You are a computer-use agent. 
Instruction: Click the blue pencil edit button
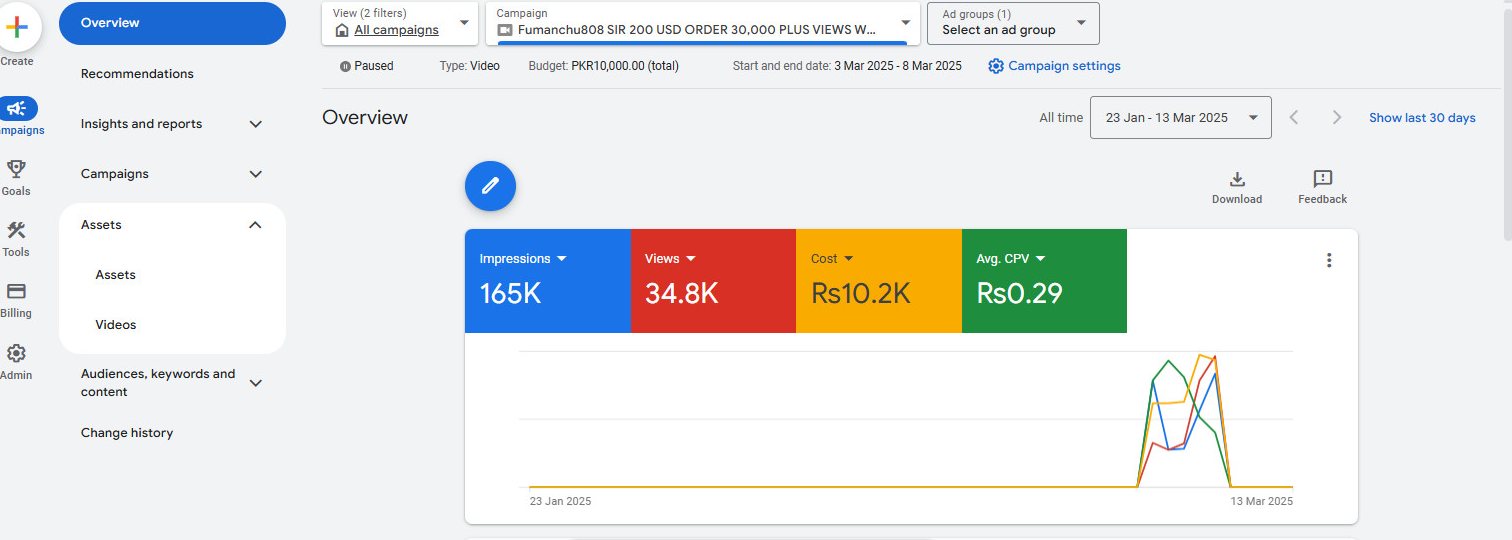pyautogui.click(x=490, y=186)
